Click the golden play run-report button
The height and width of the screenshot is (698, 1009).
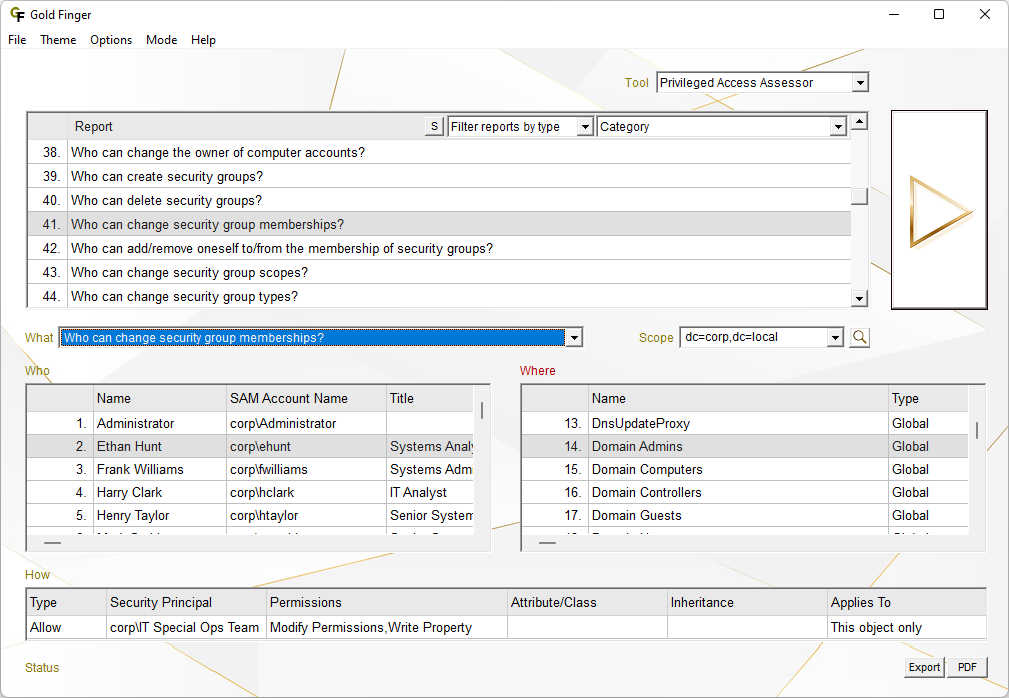point(939,211)
